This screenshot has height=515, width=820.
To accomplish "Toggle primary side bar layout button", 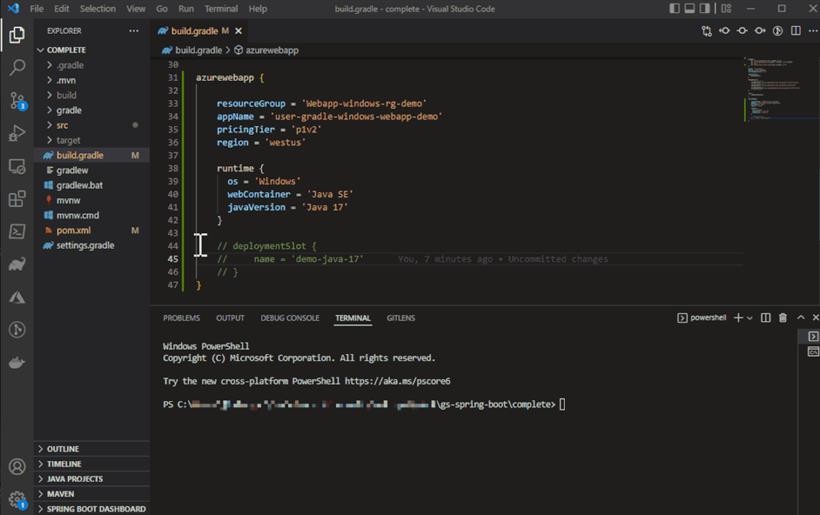I will [x=675, y=8].
